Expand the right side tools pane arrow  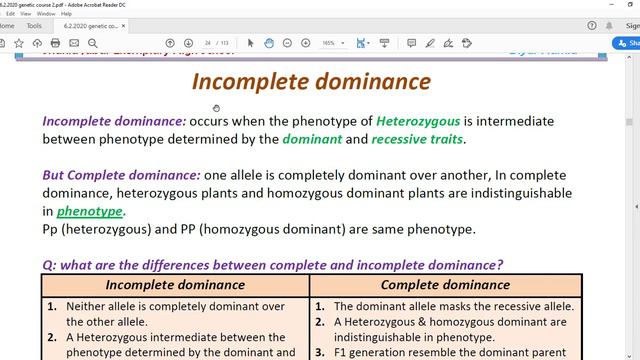pos(637,207)
